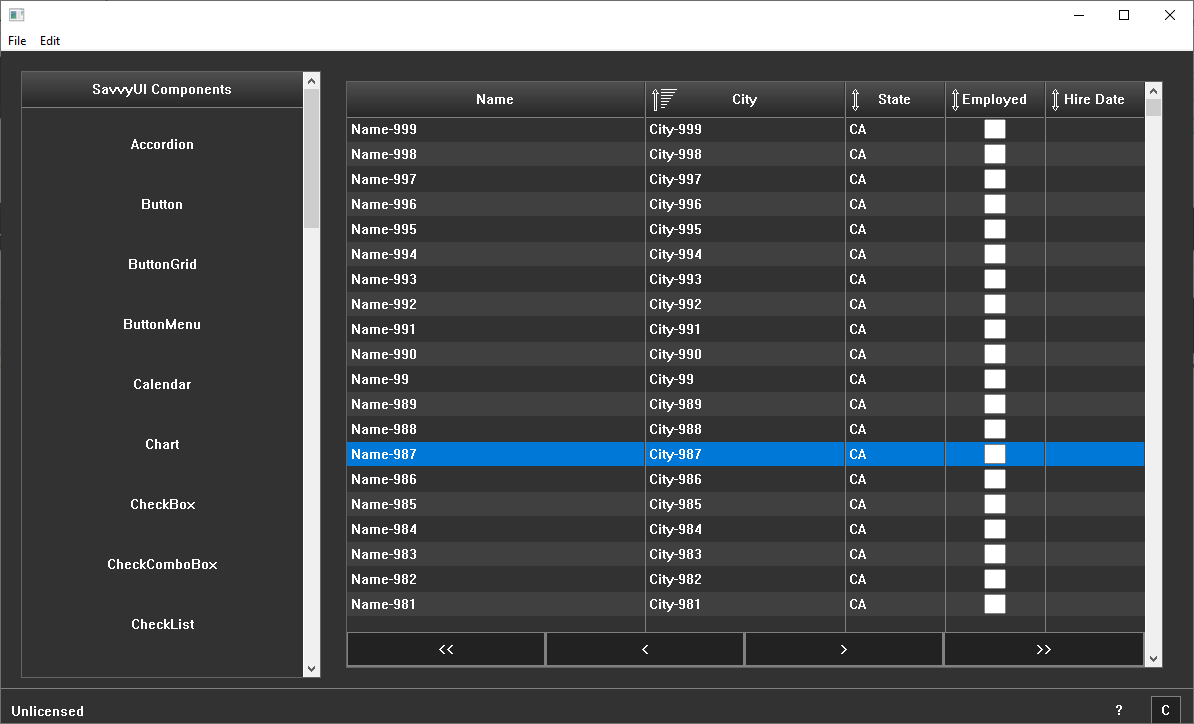Click the sort arrow in State column header
1194x724 pixels.
tap(856, 99)
